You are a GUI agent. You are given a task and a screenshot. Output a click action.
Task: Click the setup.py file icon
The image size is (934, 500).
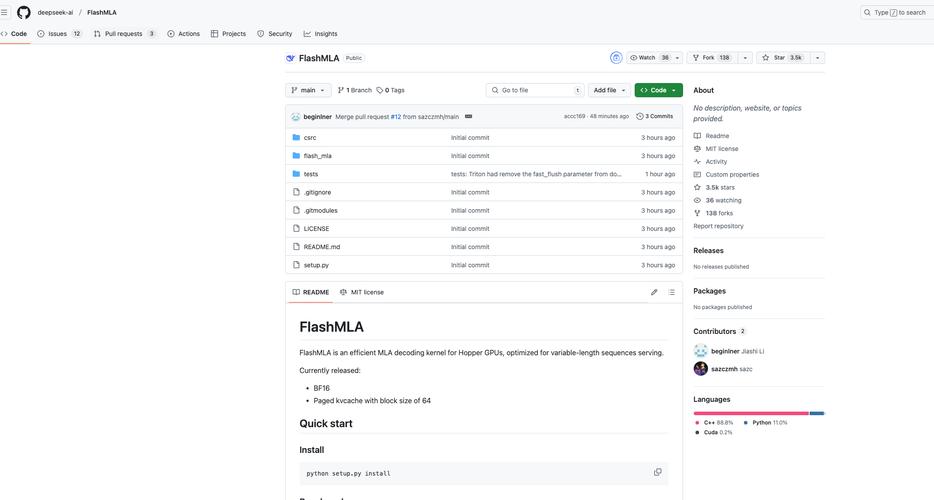(296, 265)
